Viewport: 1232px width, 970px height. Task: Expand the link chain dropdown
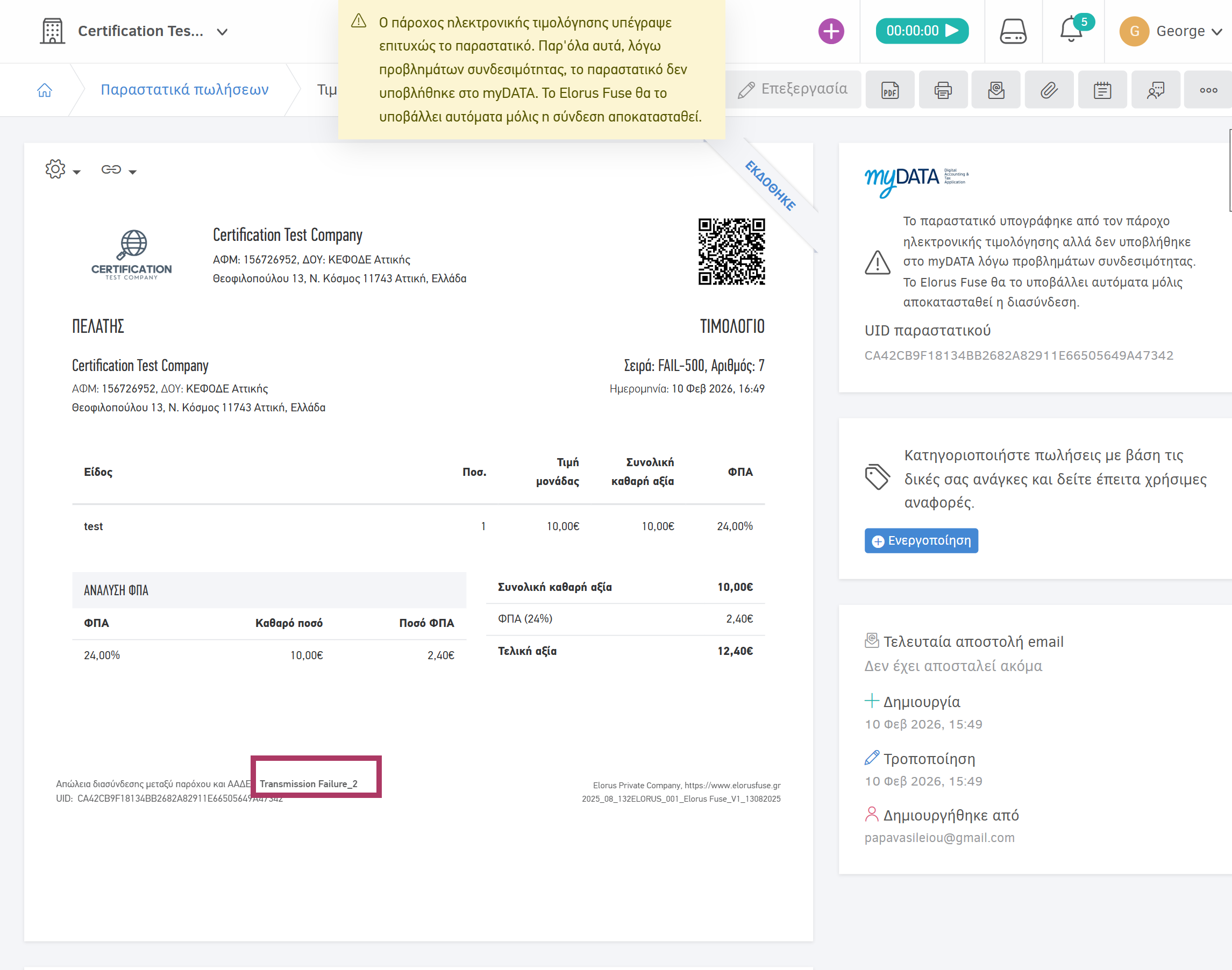pyautogui.click(x=118, y=170)
